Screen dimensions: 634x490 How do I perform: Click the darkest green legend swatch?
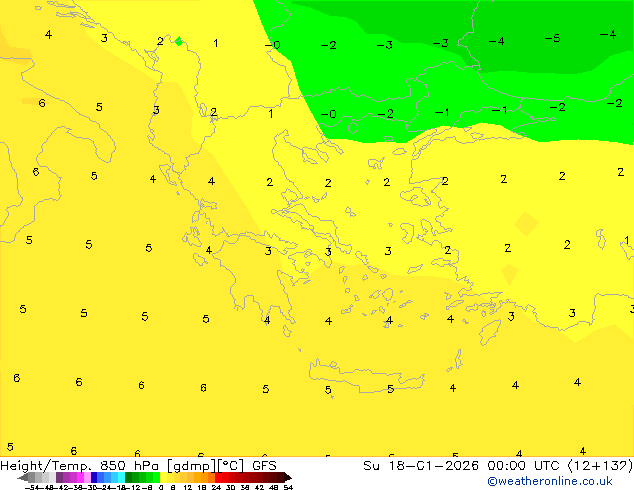[129, 478]
